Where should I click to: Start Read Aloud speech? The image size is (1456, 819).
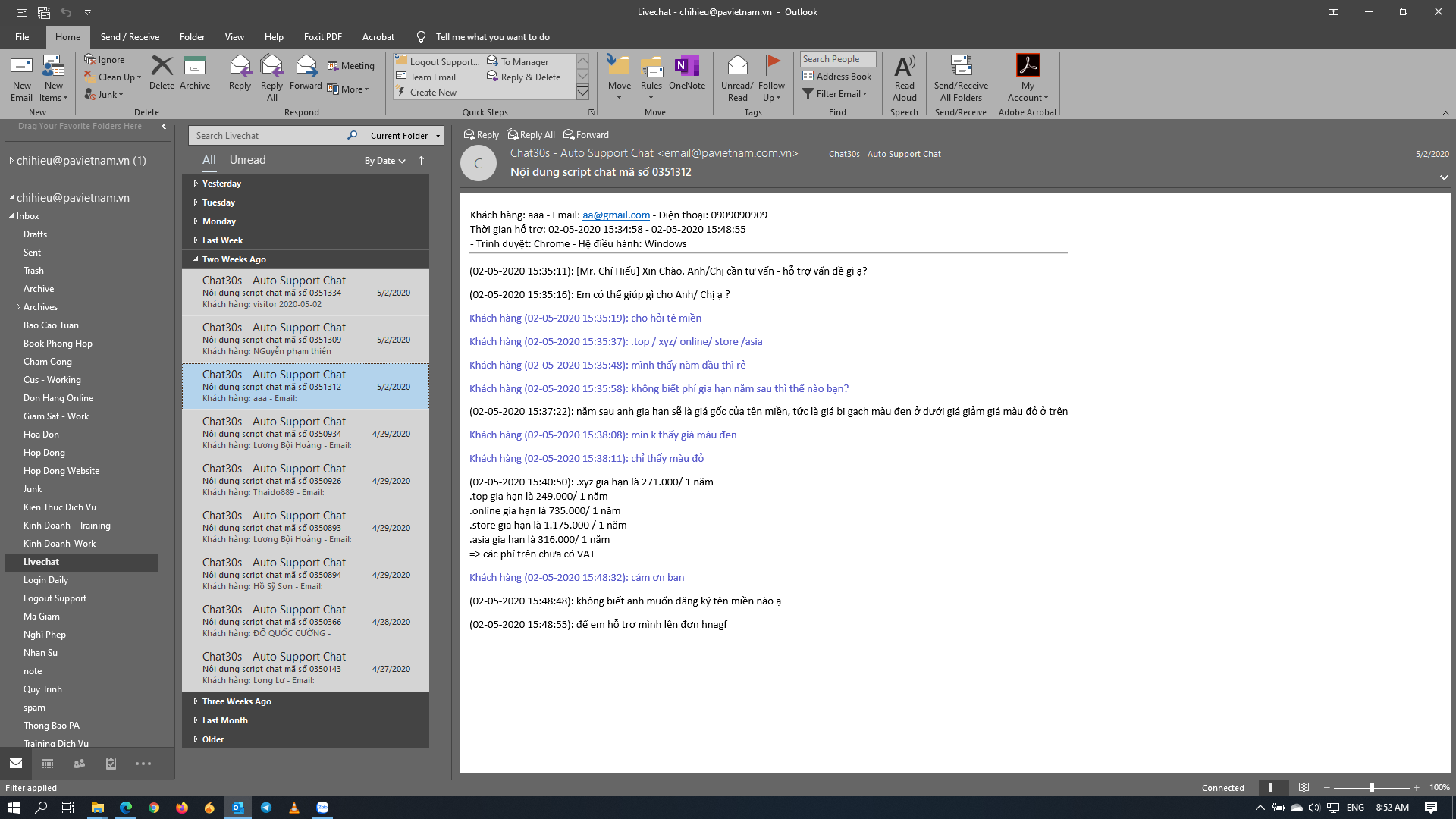pos(904,78)
